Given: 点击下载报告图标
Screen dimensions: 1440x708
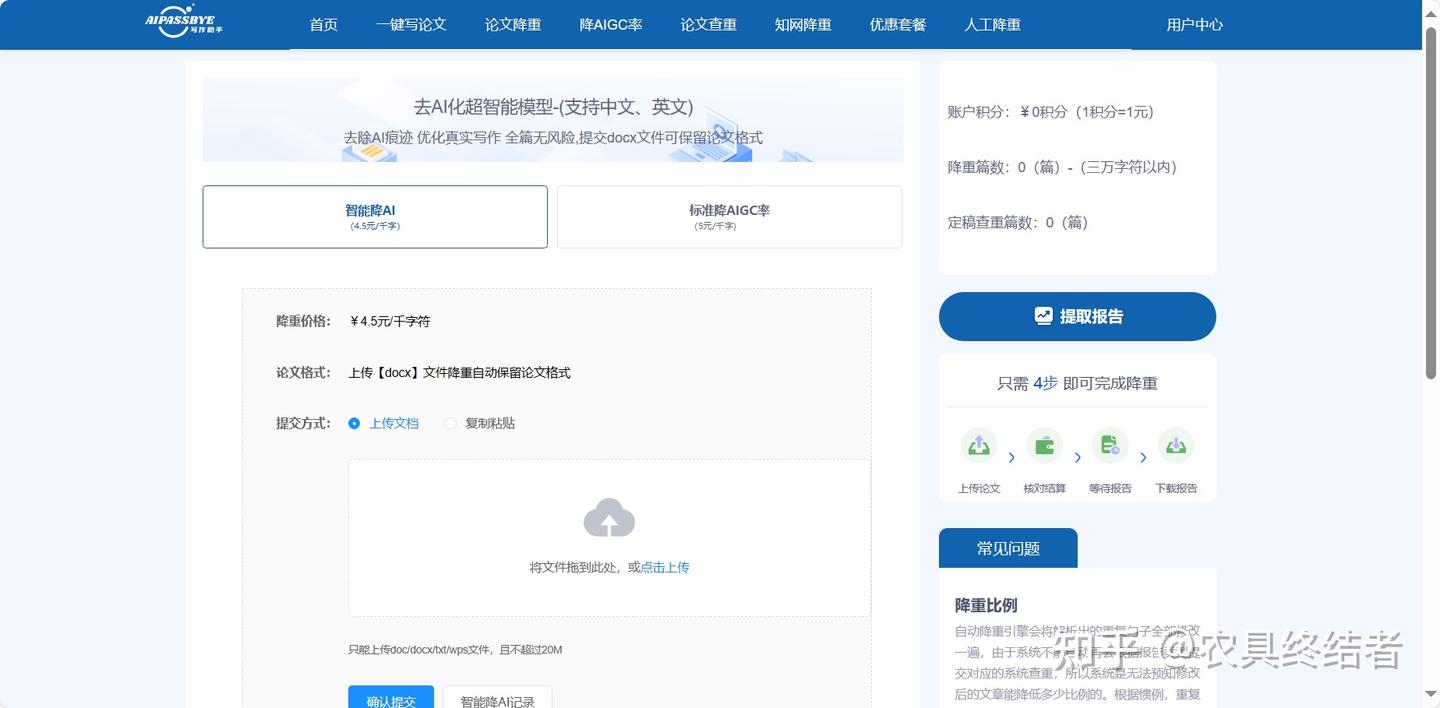Looking at the screenshot, I should pyautogui.click(x=1175, y=445).
